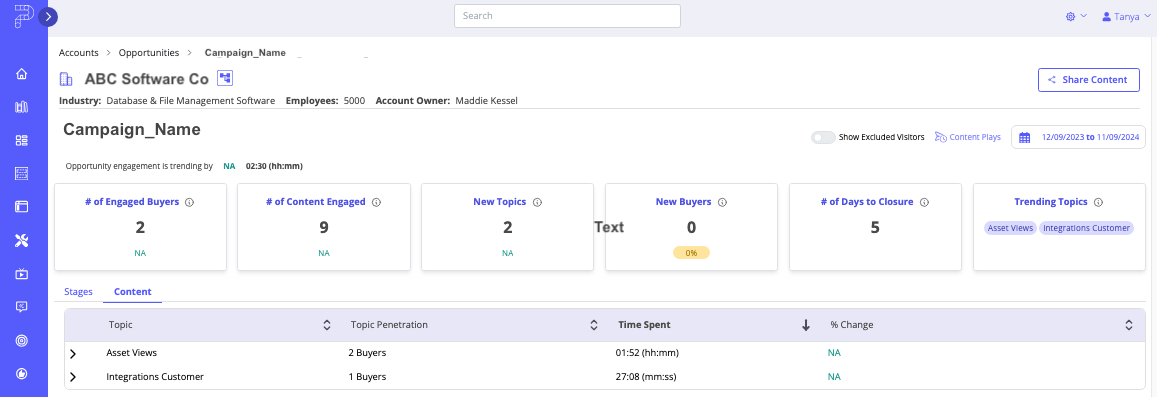The image size is (1157, 397).
Task: Open the org hierarchy icon next to ABC Software Co
Action: 224,78
